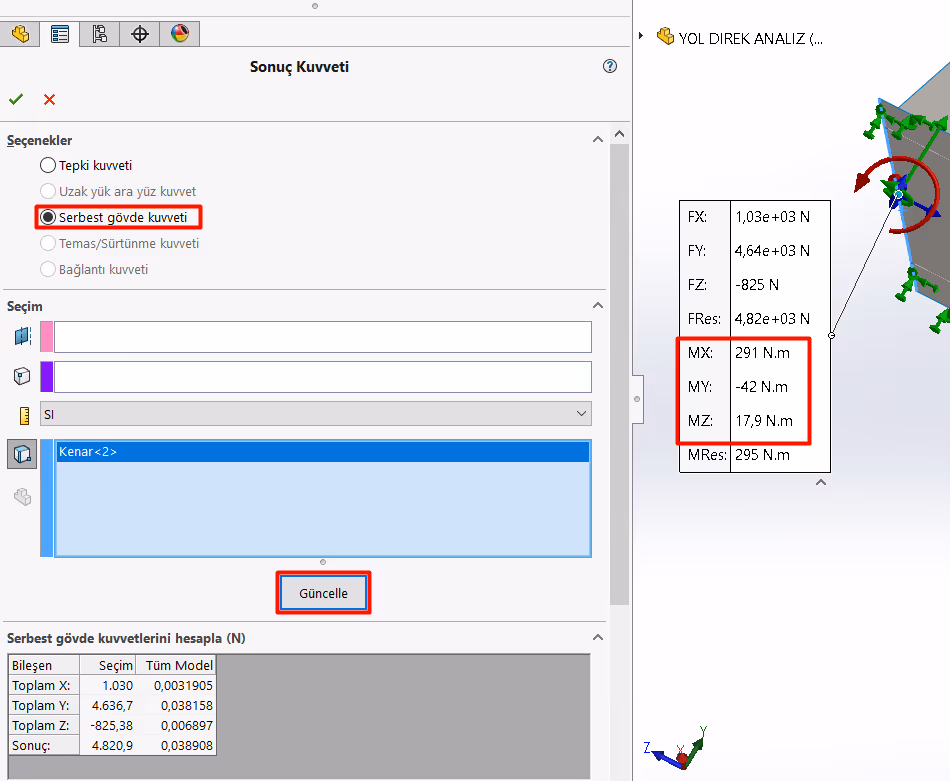Screen dimensions: 950x781
Task: Click the Toplam X: row label
Action: [x=44, y=685]
